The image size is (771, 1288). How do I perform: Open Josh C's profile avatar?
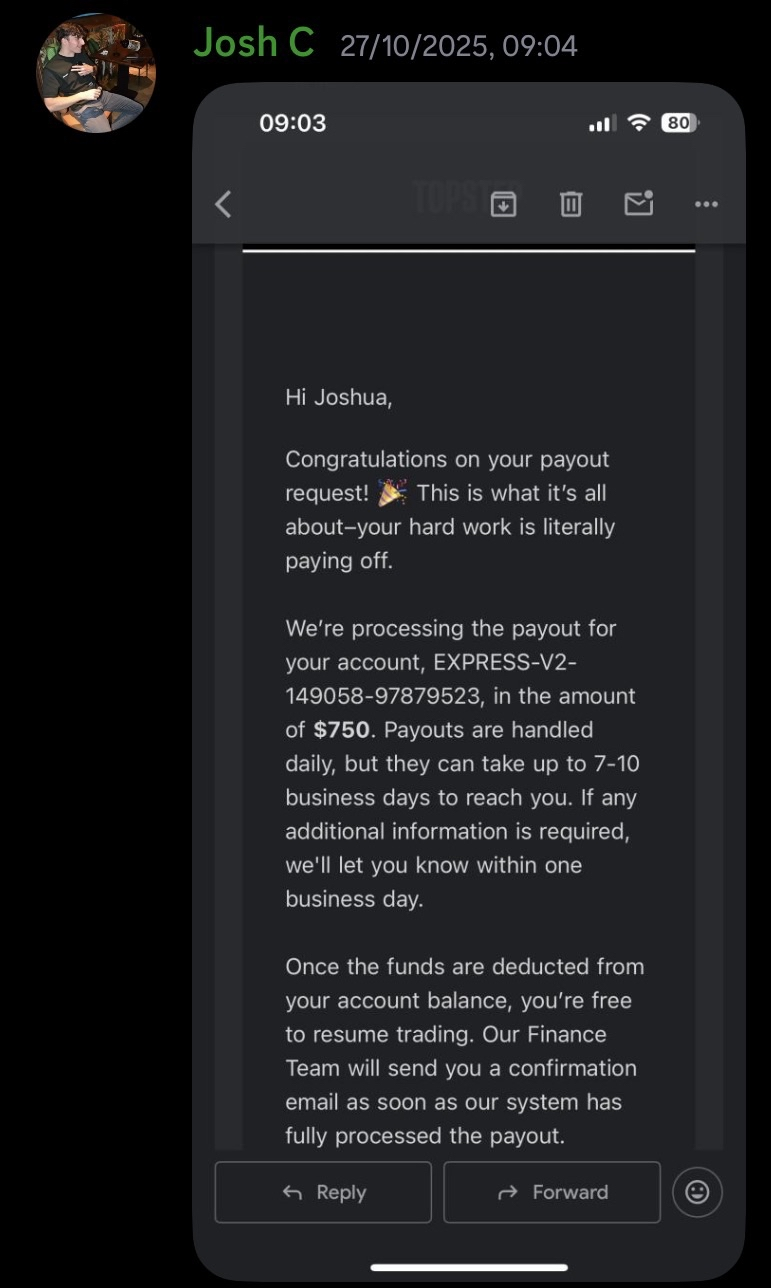(96, 74)
